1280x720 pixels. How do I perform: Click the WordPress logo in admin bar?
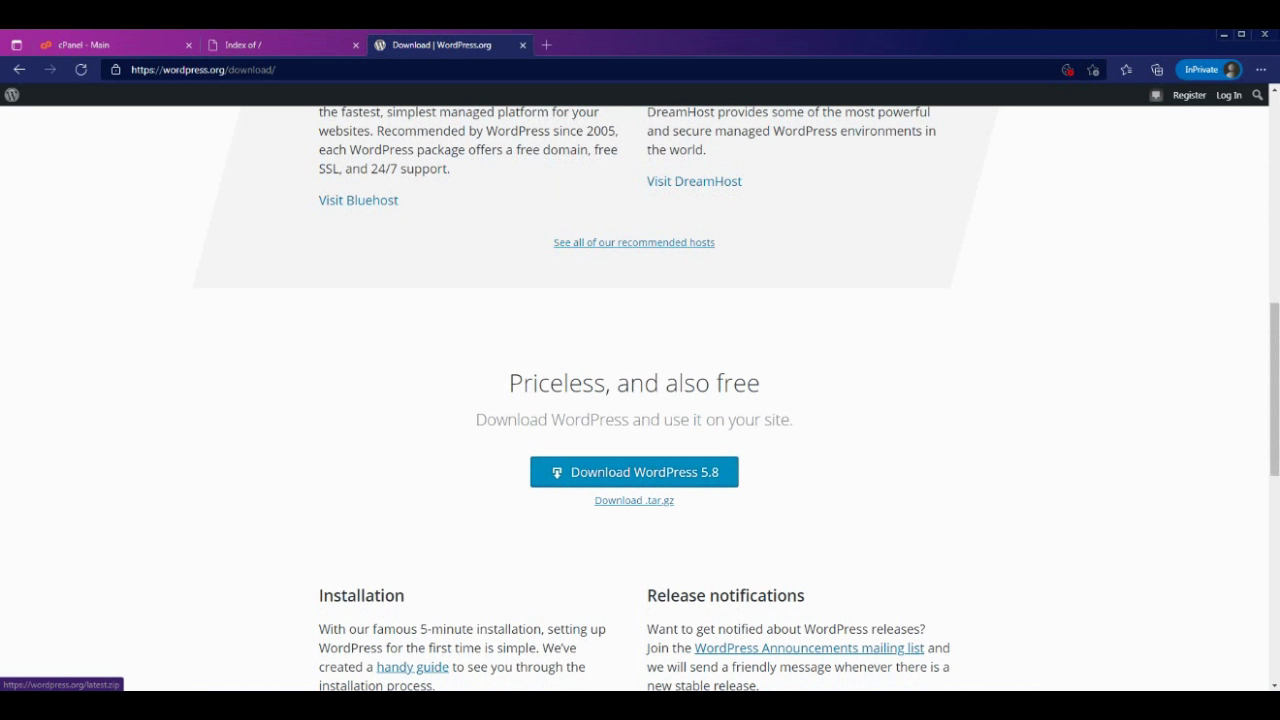tap(12, 95)
